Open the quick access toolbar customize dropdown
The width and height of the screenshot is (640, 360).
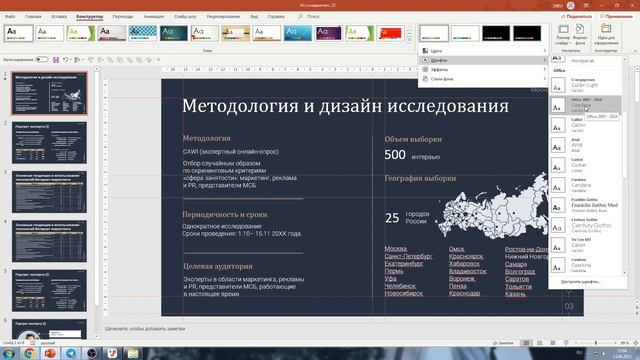[158, 60]
